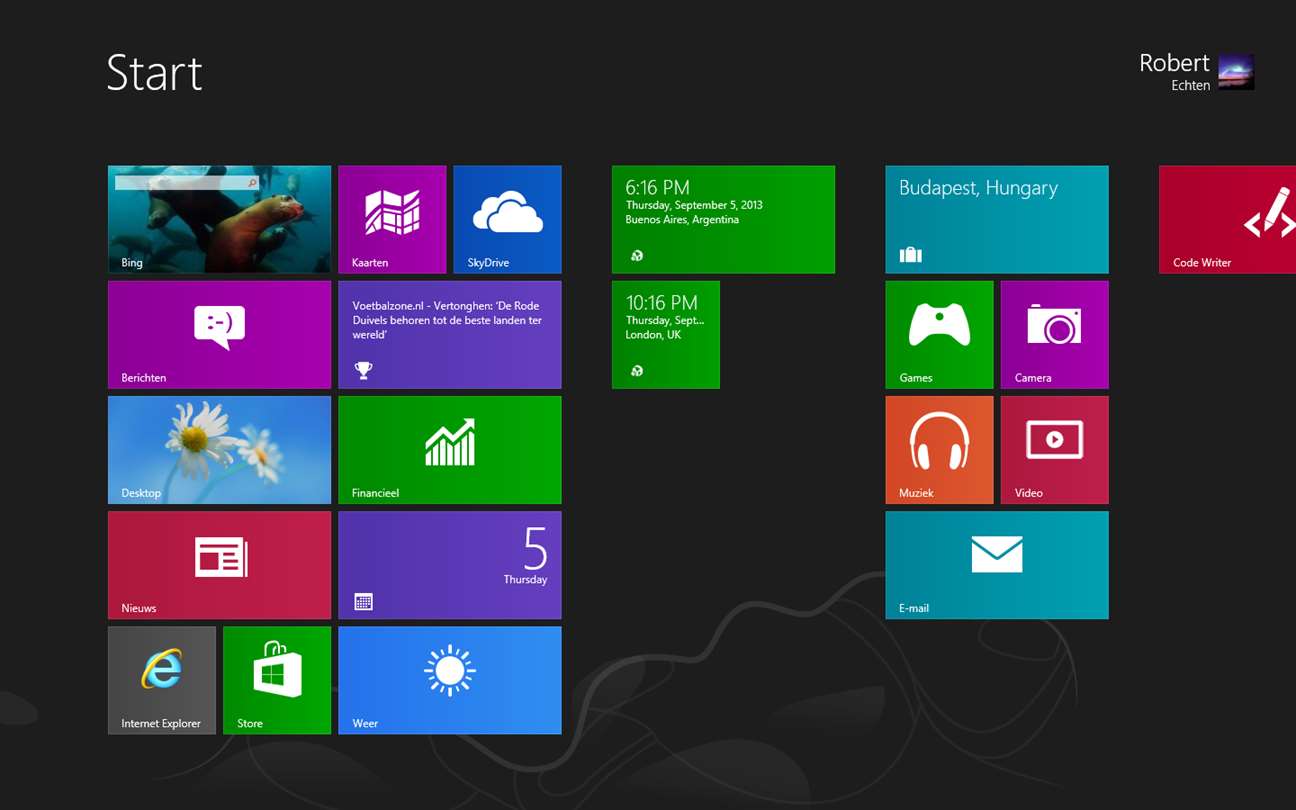The width and height of the screenshot is (1296, 810).
Task: Open the Camera tile
Action: pos(1054,334)
